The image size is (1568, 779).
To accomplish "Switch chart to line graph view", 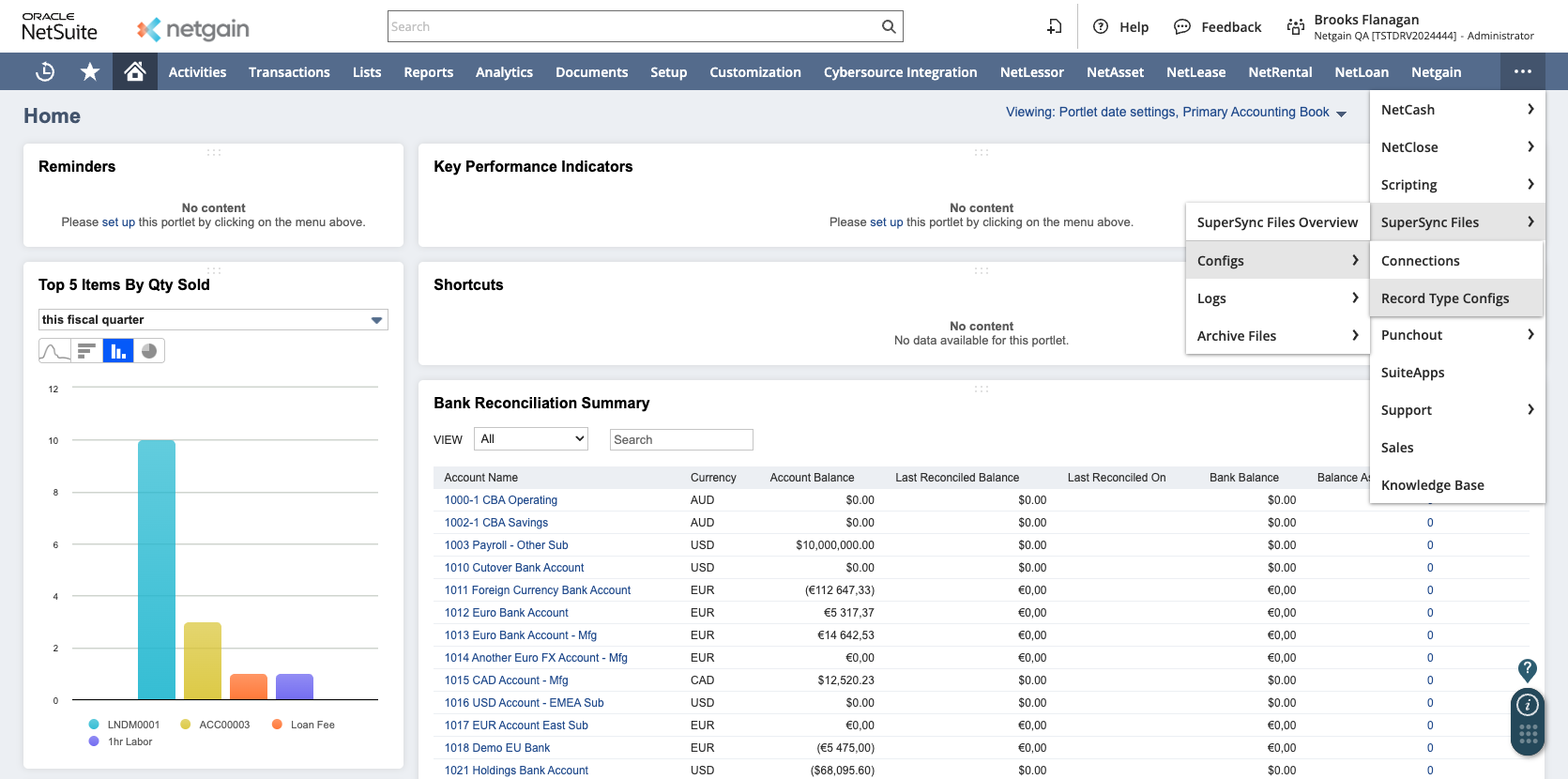I will pyautogui.click(x=54, y=351).
